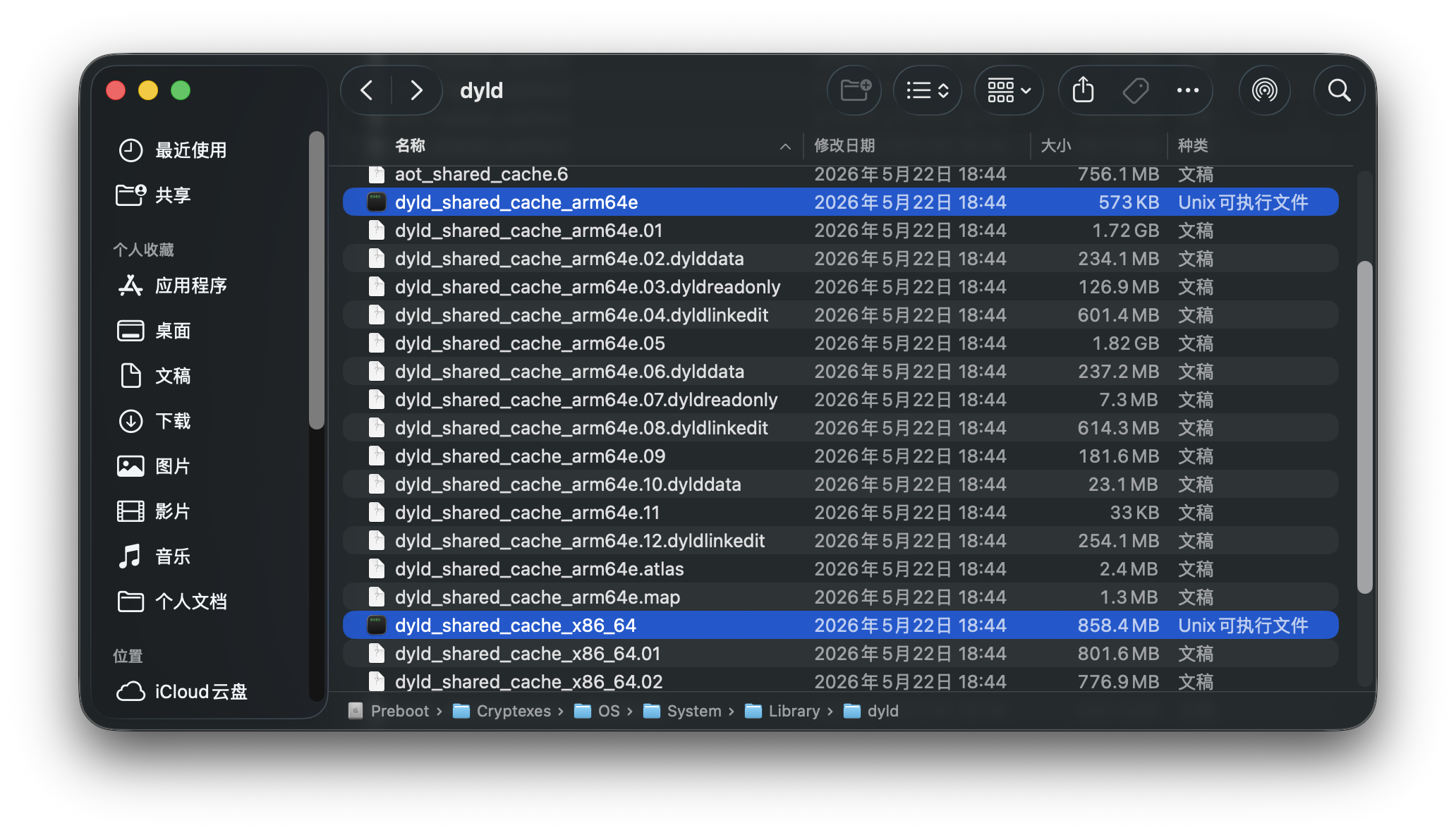1456x835 pixels.
Task: Open 音乐 in the sidebar
Action: tap(153, 556)
